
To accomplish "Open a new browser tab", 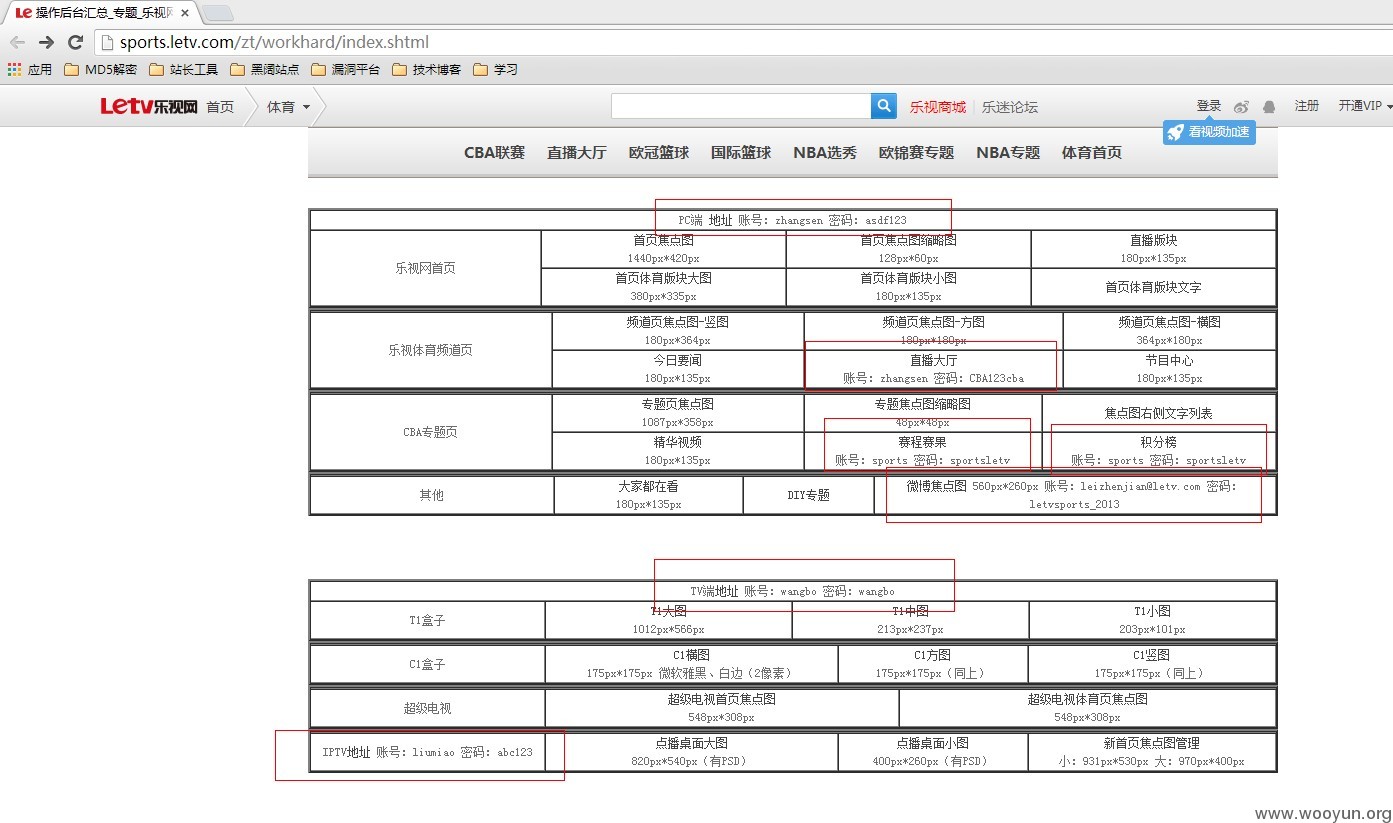I will (218, 13).
